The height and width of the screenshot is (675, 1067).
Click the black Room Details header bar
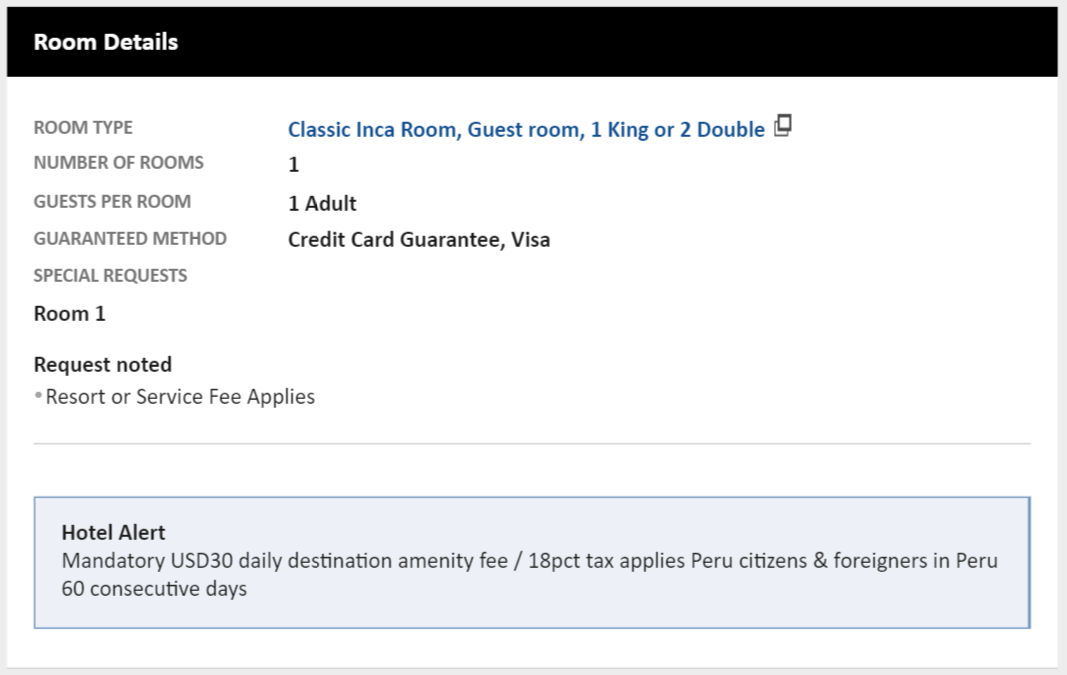tap(600, 42)
